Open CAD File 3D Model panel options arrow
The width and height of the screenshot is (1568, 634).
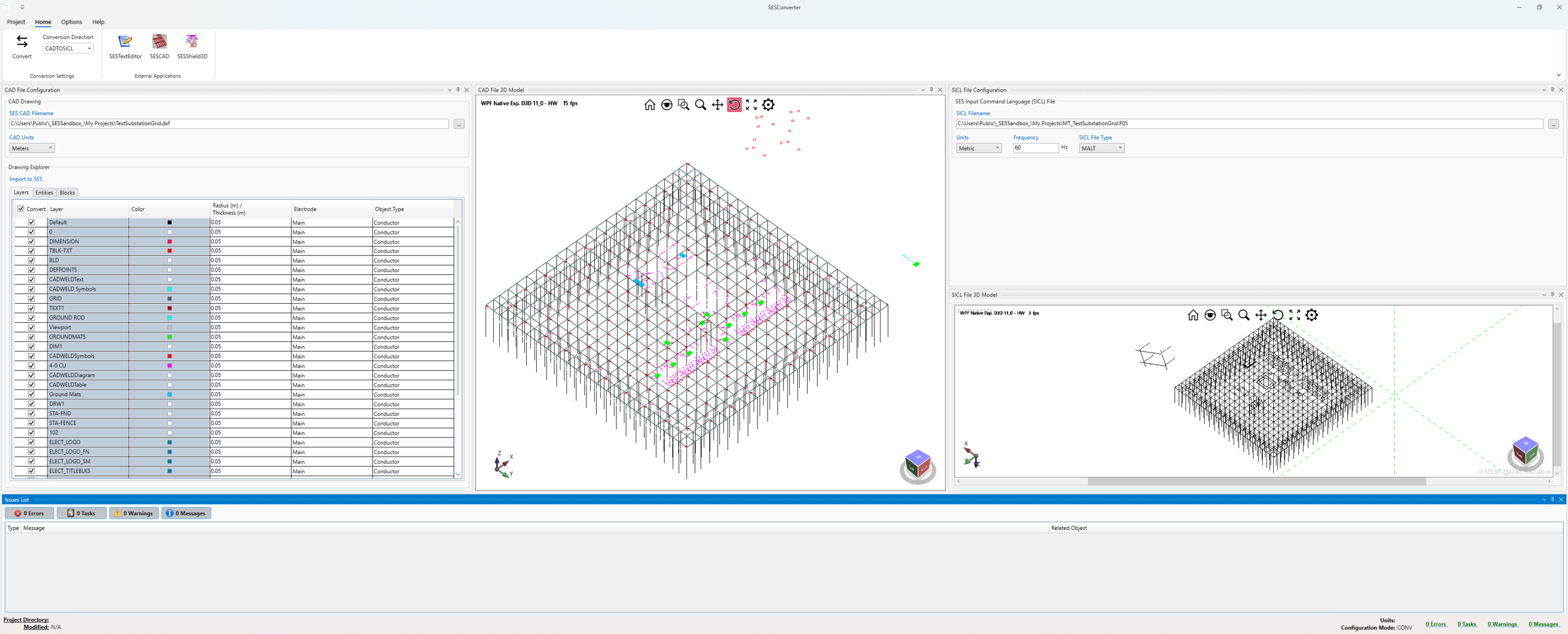(x=923, y=90)
